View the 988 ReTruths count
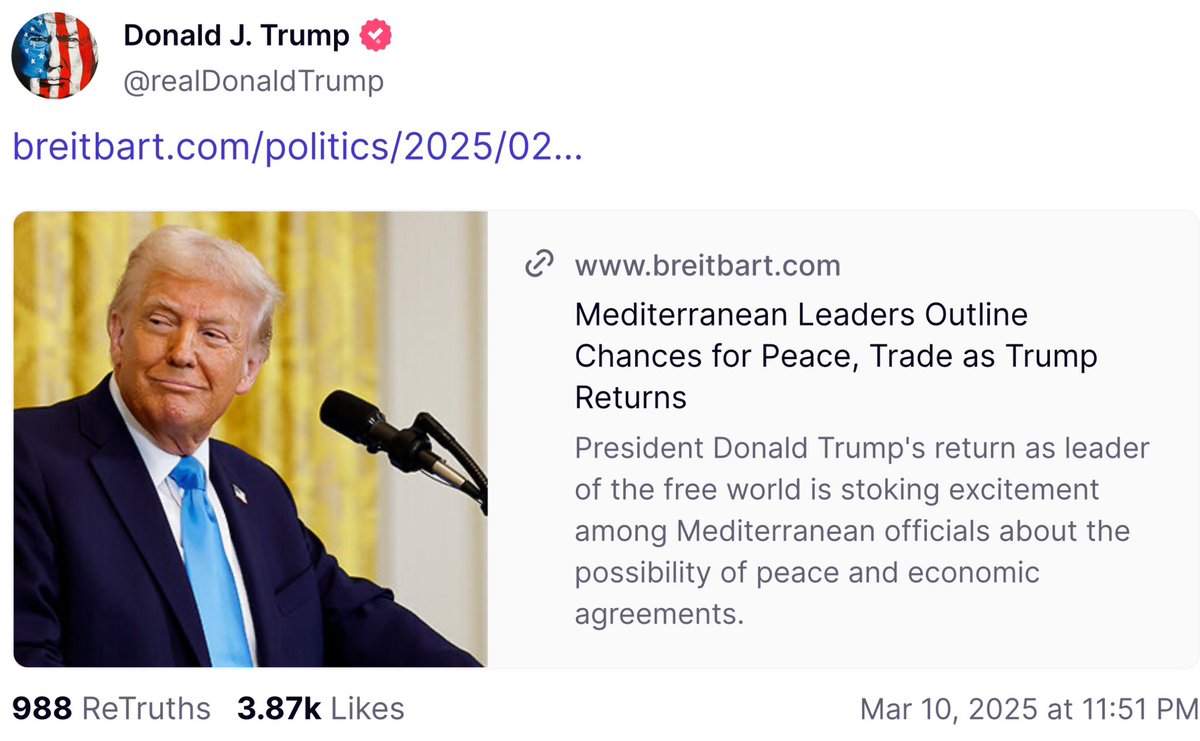1200x741 pixels. pos(111,709)
